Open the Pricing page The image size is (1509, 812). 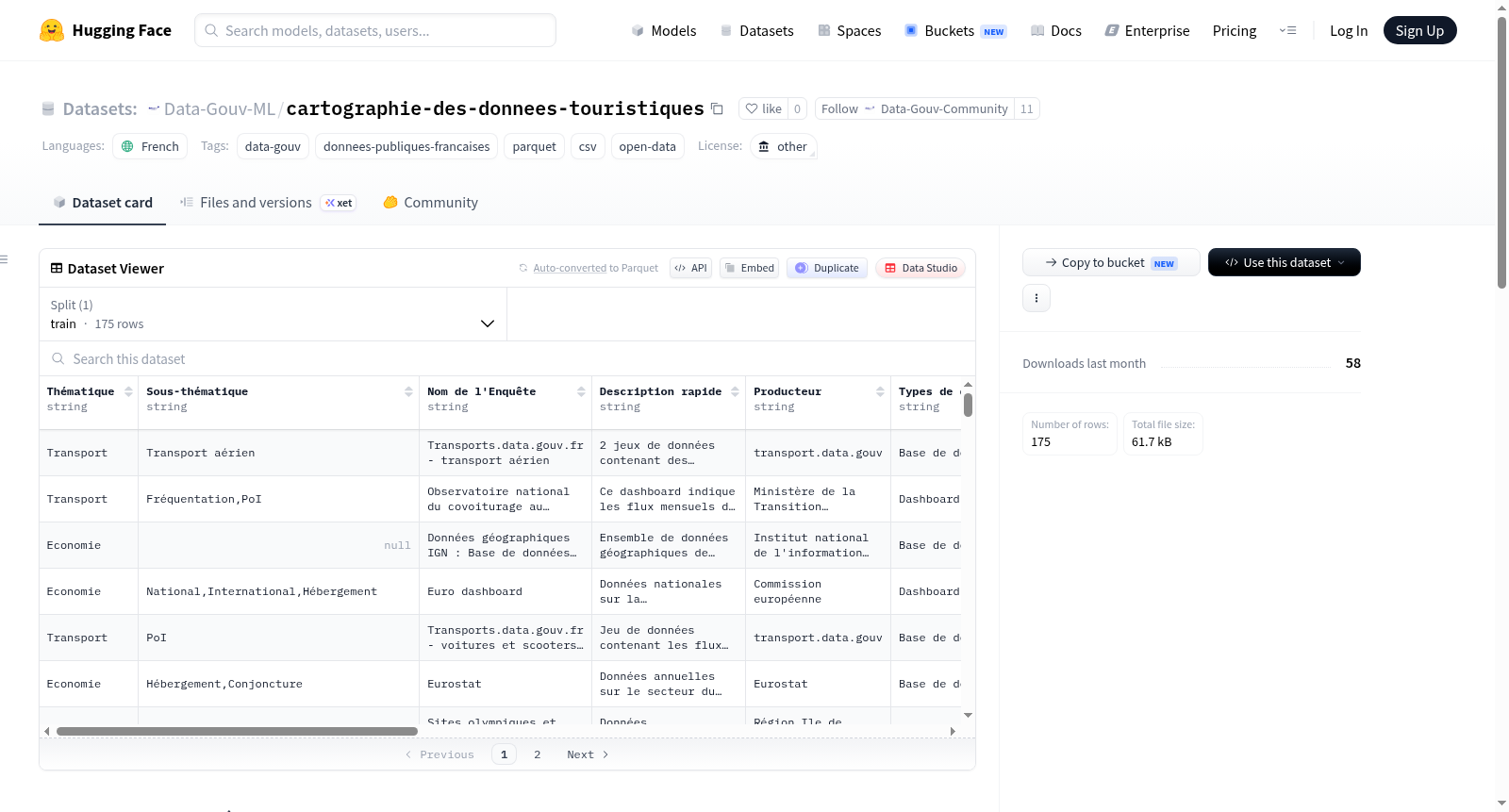1235,30
